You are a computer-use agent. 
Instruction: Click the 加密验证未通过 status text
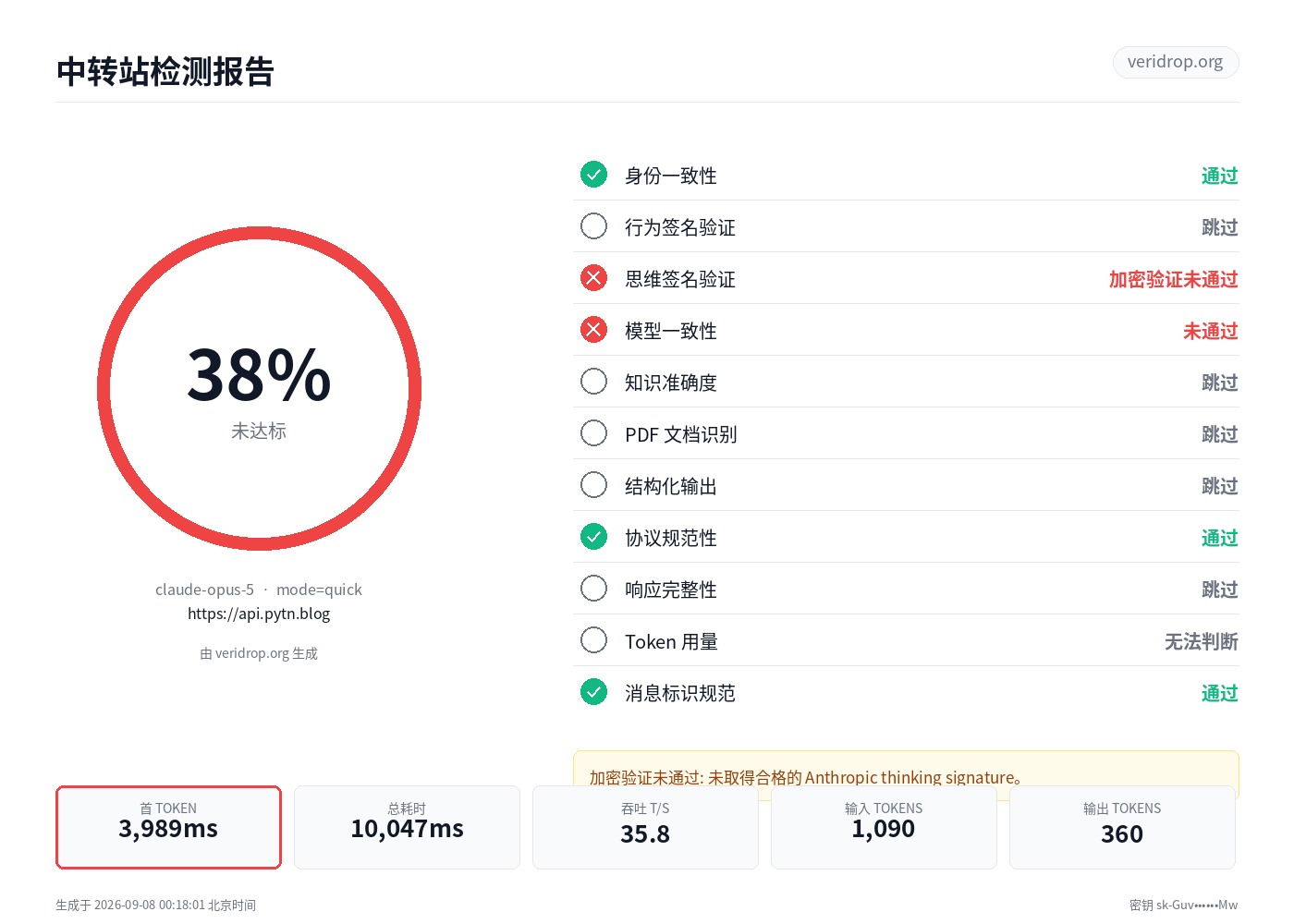[1173, 279]
